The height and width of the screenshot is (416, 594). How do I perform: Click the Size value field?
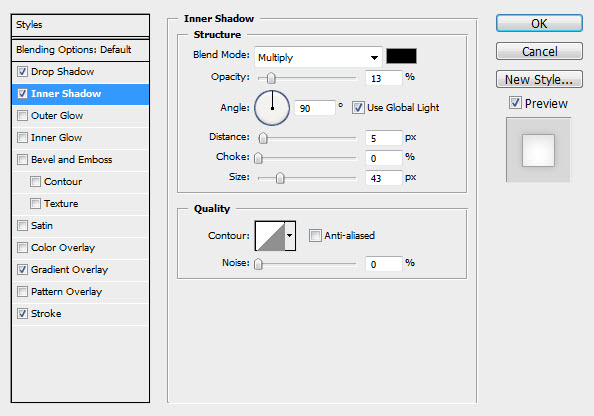(x=383, y=178)
